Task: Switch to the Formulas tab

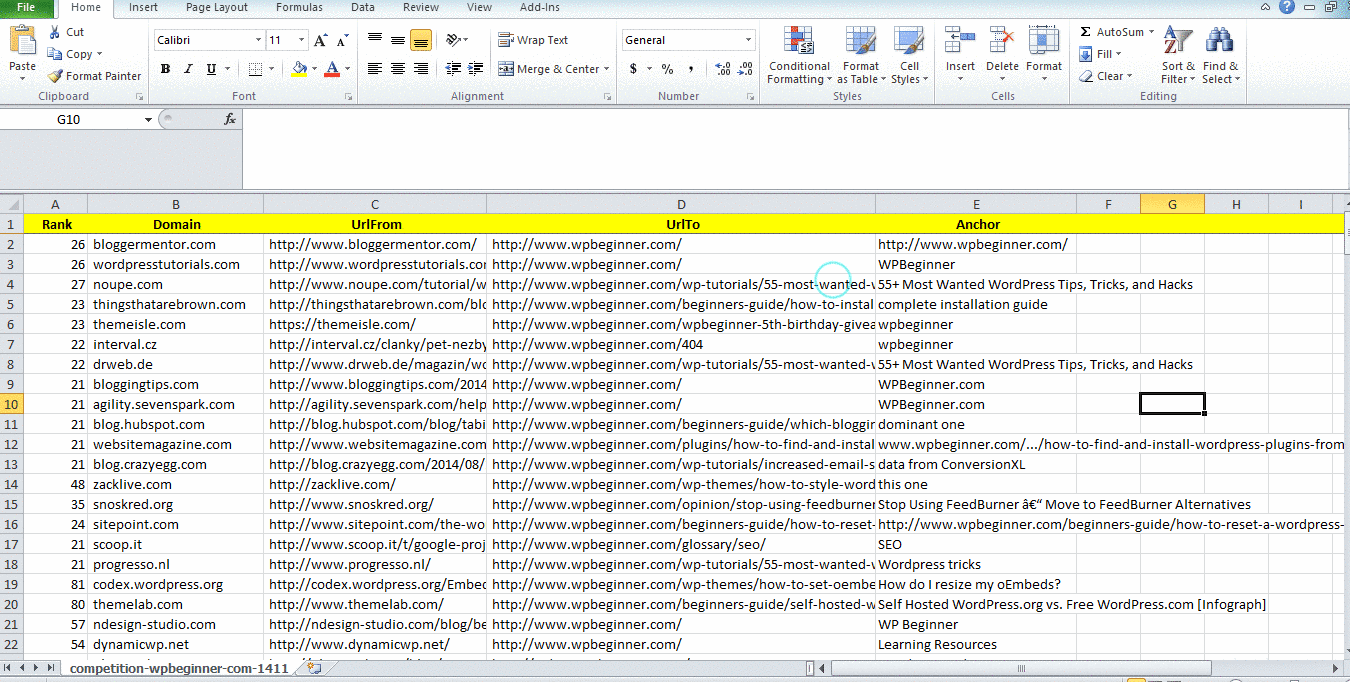Action: pyautogui.click(x=299, y=7)
